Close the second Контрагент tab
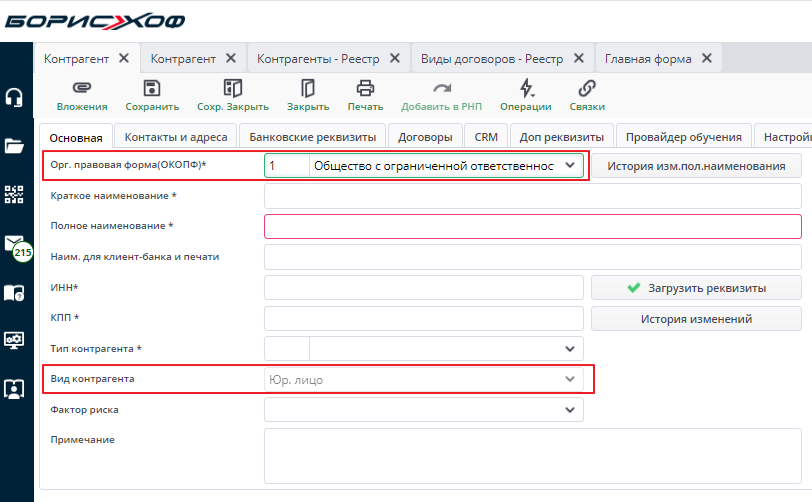 tap(231, 58)
